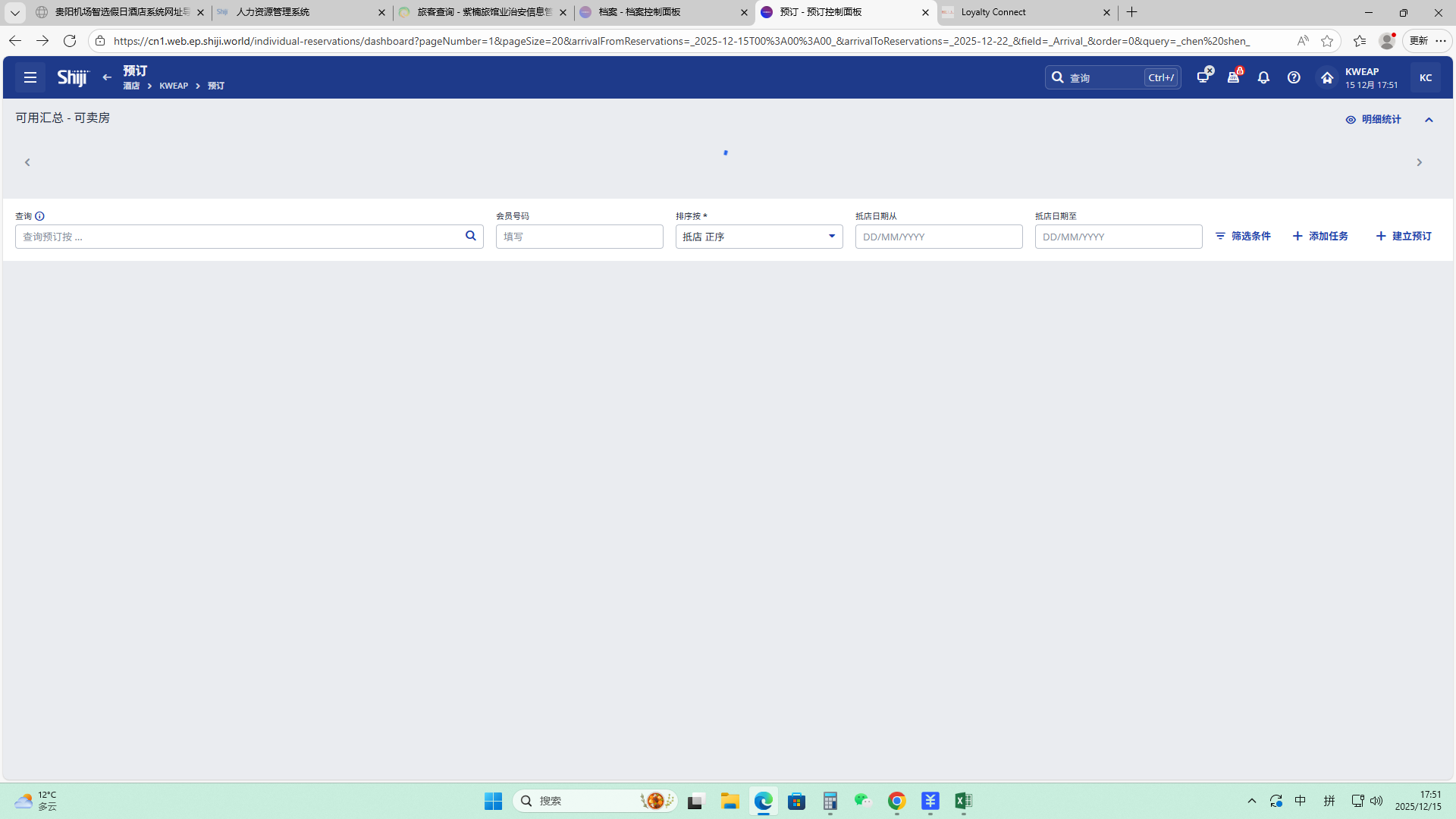
Task: Open the KC user profile menu
Action: [x=1425, y=77]
